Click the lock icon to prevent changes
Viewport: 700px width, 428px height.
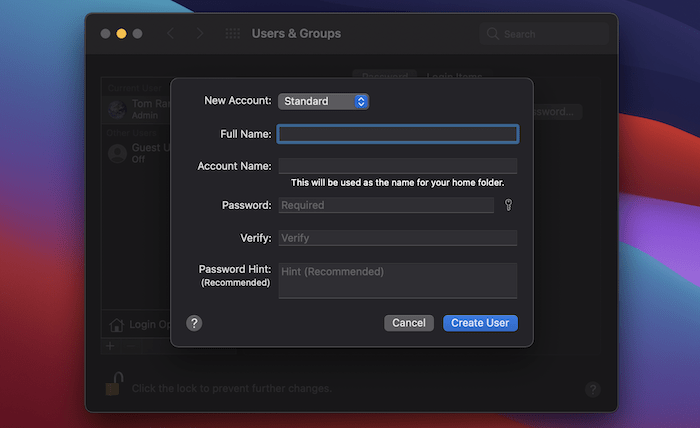click(x=114, y=384)
